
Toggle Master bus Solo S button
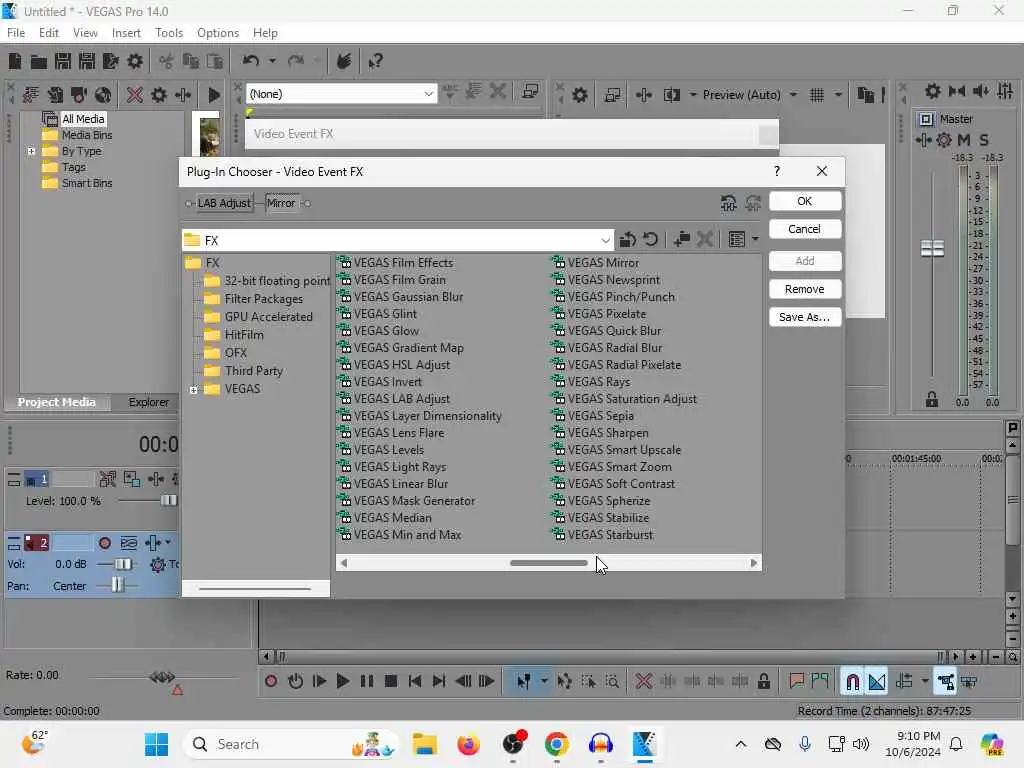click(984, 140)
